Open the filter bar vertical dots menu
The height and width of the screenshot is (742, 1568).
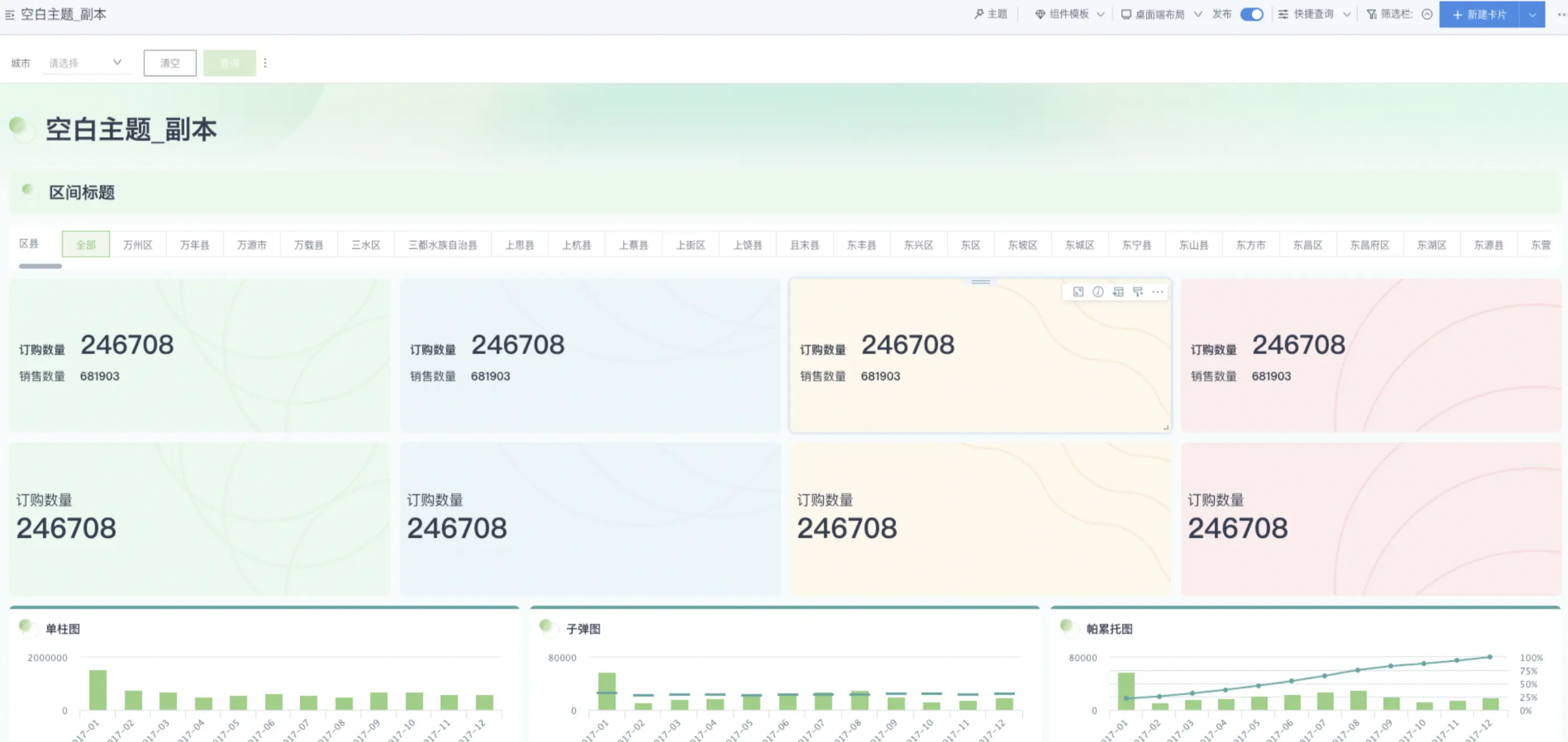point(265,63)
